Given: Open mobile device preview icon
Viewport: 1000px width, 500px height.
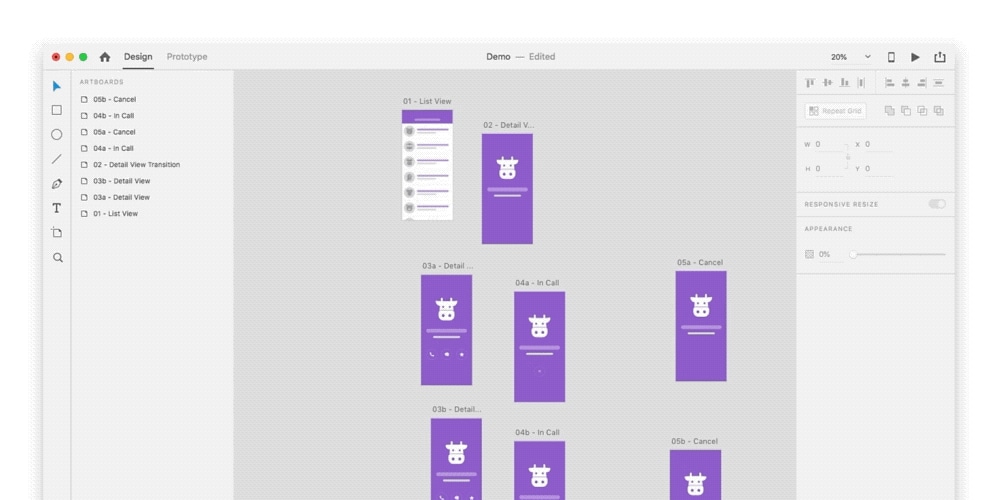Looking at the screenshot, I should point(891,57).
